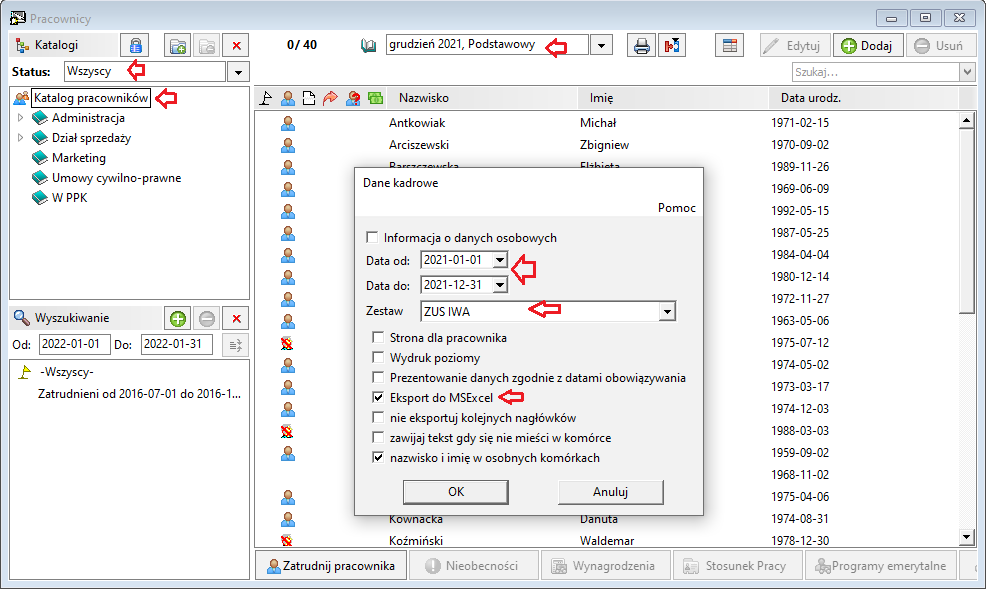This screenshot has height=592, width=988.
Task: Click the Usuń button
Action: (940, 45)
